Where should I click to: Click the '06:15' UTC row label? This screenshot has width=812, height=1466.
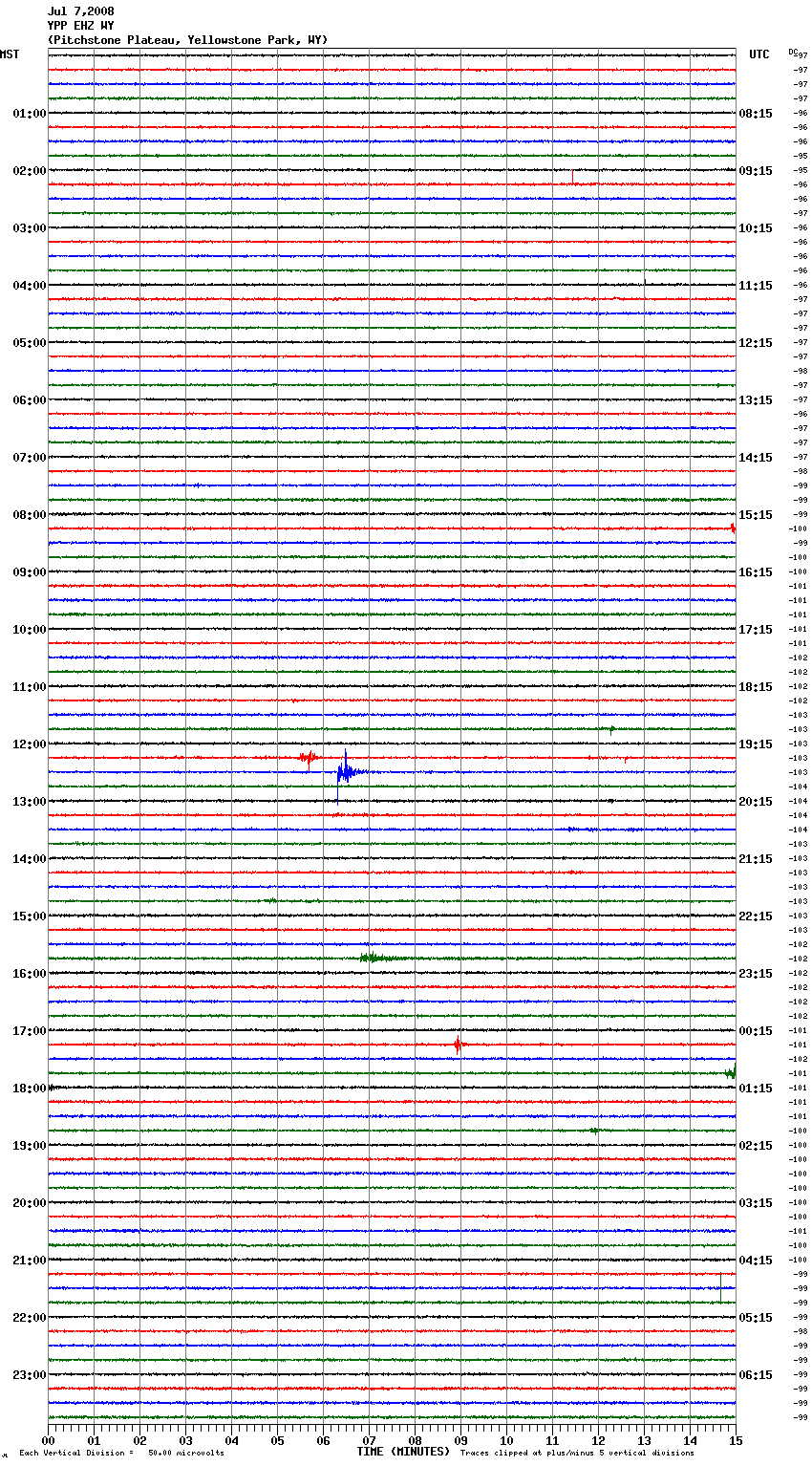[756, 1375]
